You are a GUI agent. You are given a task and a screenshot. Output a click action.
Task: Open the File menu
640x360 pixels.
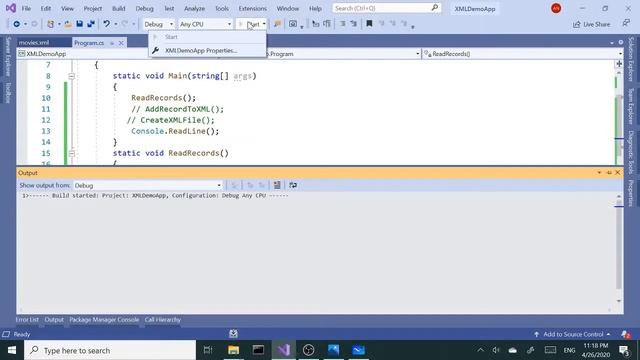[26, 8]
